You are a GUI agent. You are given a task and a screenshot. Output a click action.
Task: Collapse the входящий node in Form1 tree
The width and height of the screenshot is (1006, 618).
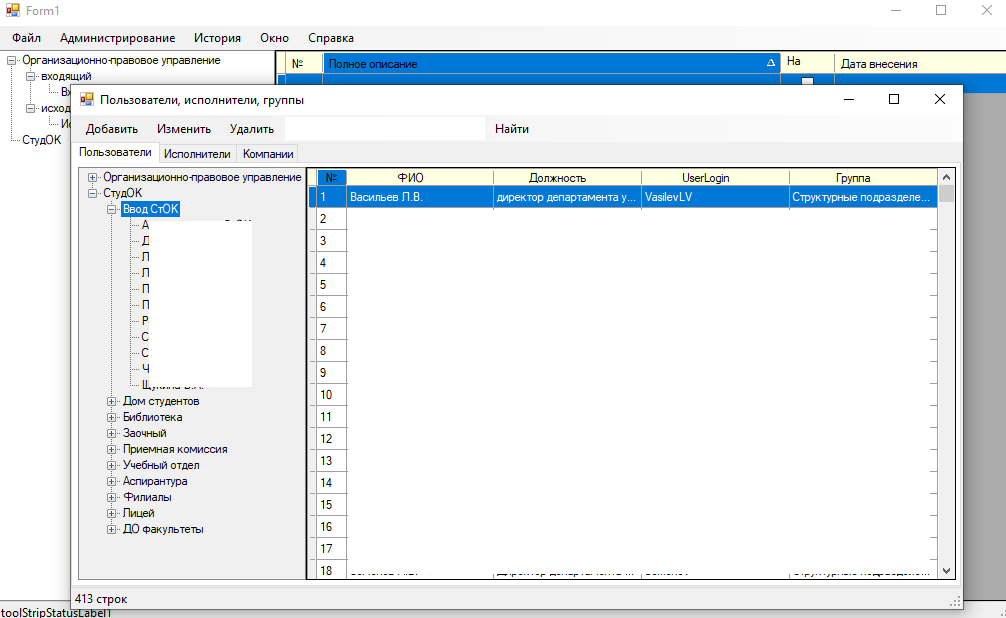[x=30, y=76]
